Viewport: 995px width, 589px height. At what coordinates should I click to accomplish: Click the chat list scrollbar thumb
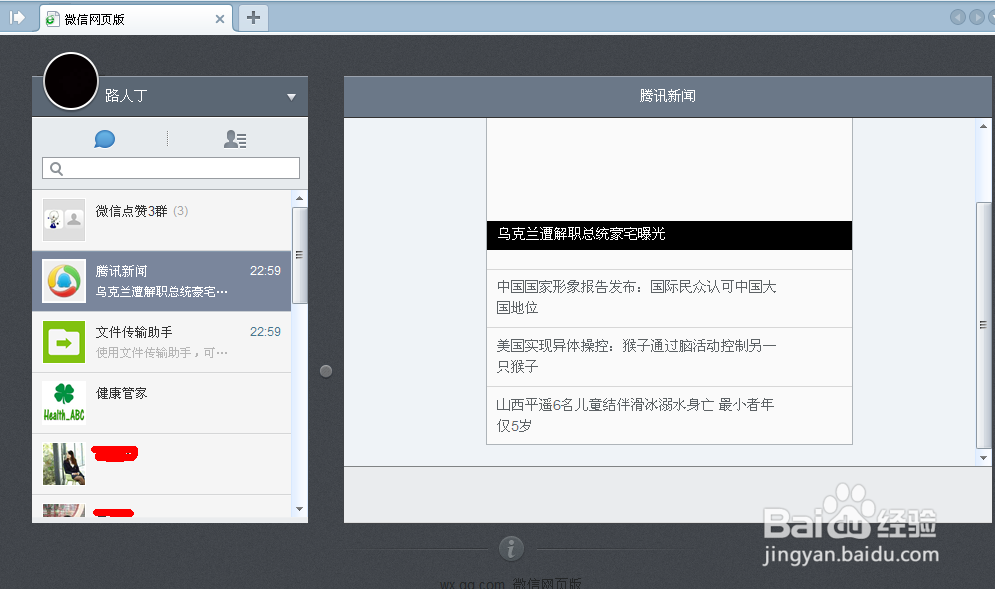coord(300,255)
